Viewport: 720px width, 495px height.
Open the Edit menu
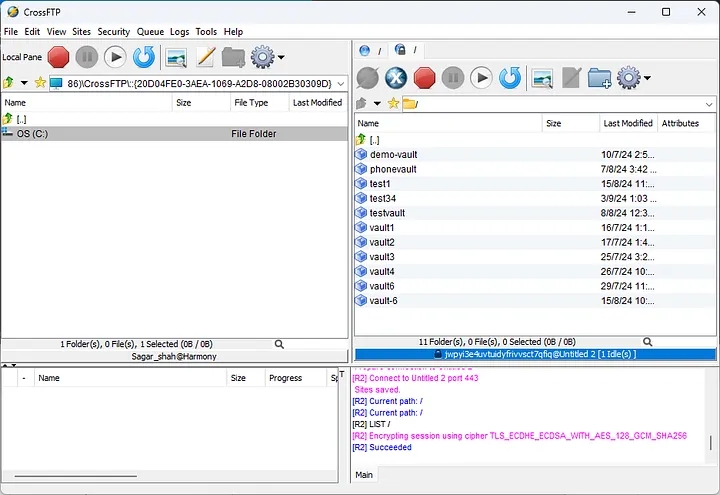click(32, 32)
